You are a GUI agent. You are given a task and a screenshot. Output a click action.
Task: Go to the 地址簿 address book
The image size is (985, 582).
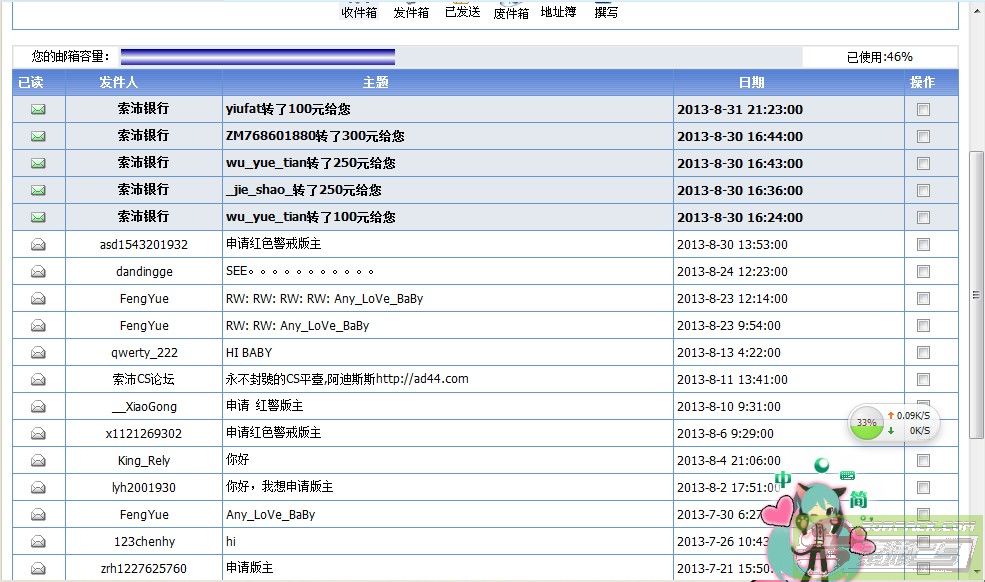tap(558, 12)
